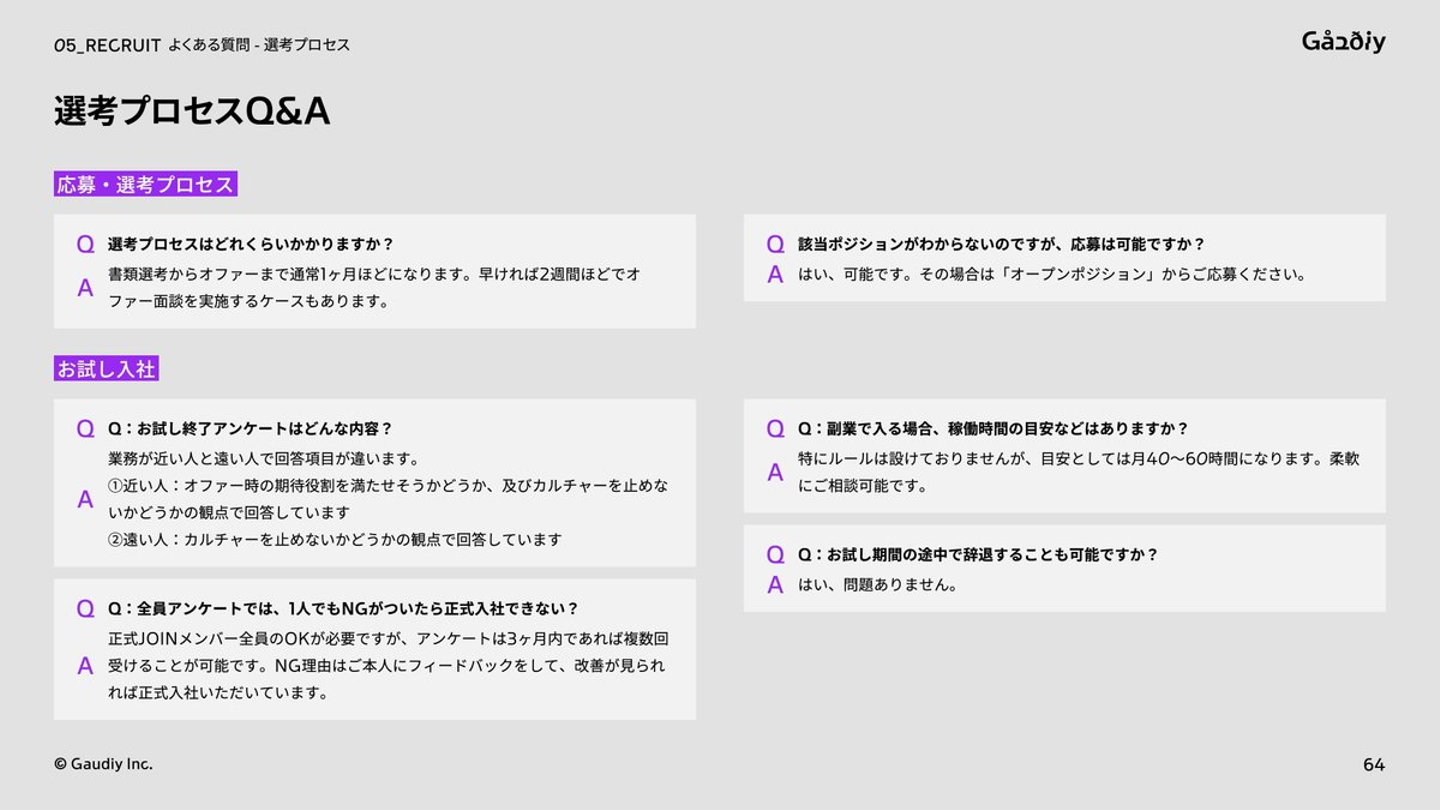Click the 05_RECRUIT breadcrumb label

pos(107,45)
